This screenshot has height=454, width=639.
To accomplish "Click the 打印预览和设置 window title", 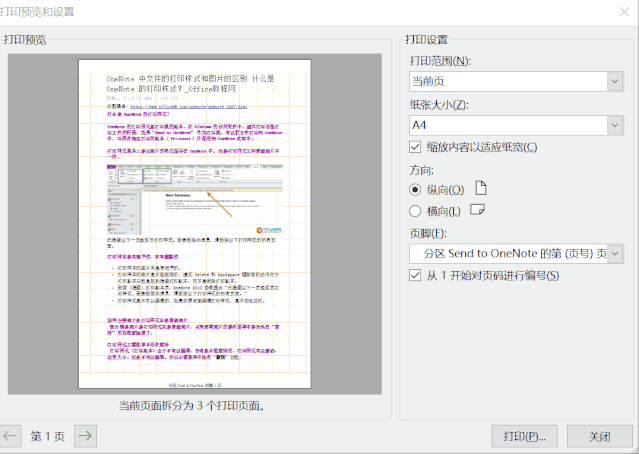I will coord(37,11).
